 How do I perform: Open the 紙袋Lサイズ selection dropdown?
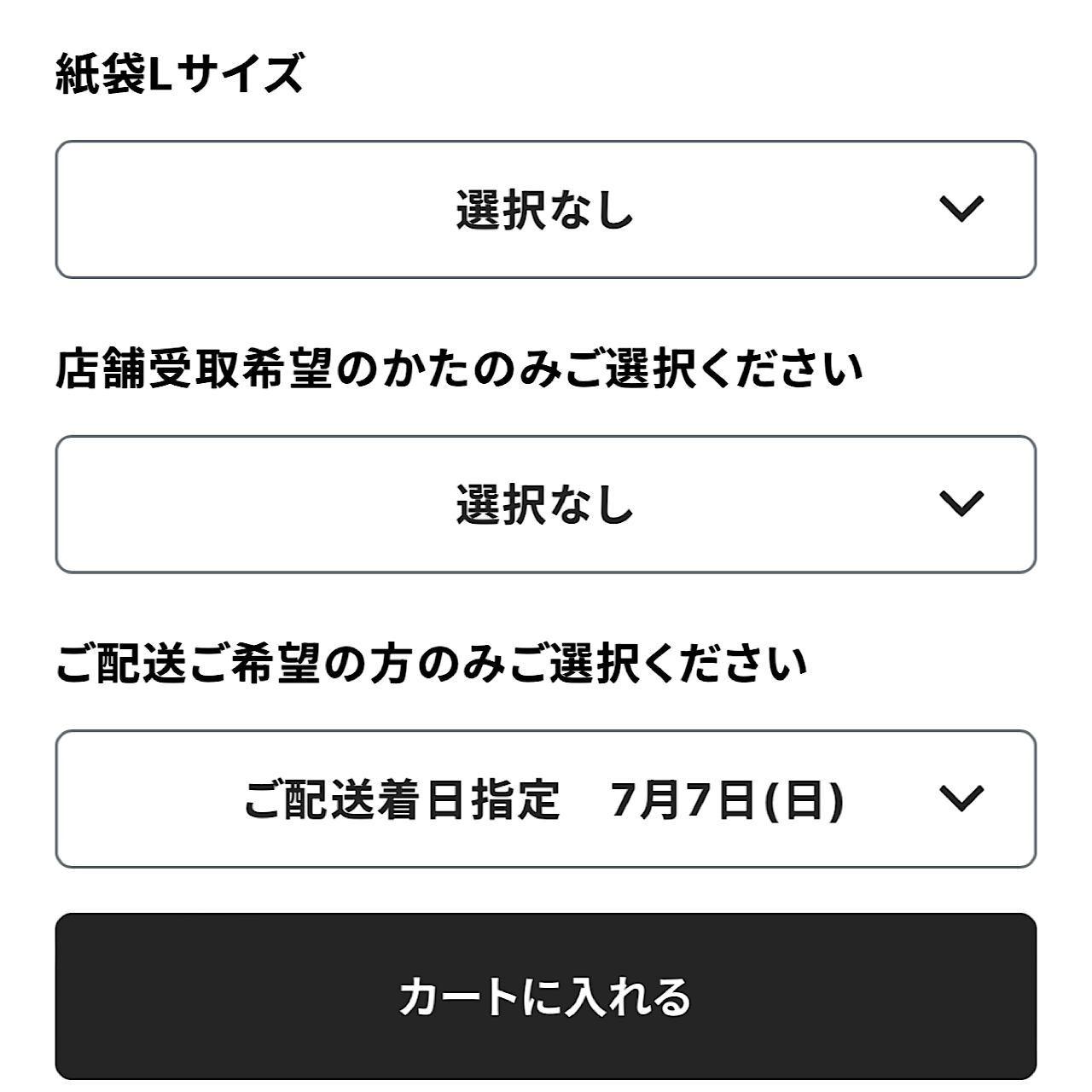tap(546, 209)
